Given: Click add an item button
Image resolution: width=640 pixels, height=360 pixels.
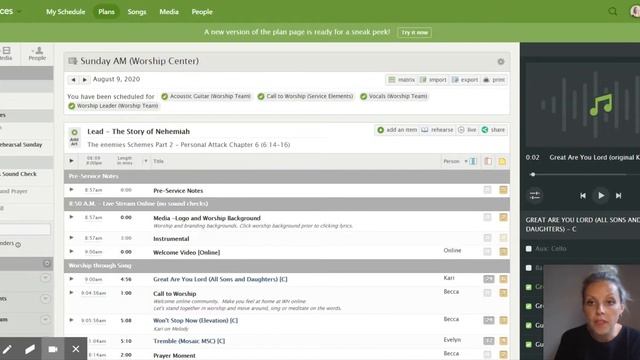Looking at the screenshot, I should pos(397,130).
